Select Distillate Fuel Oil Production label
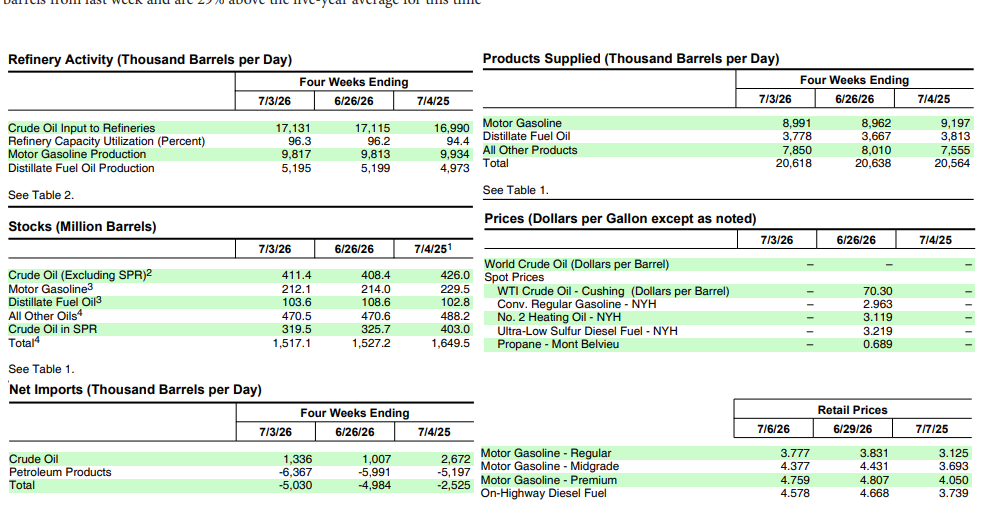The image size is (990, 515). pyautogui.click(x=81, y=169)
